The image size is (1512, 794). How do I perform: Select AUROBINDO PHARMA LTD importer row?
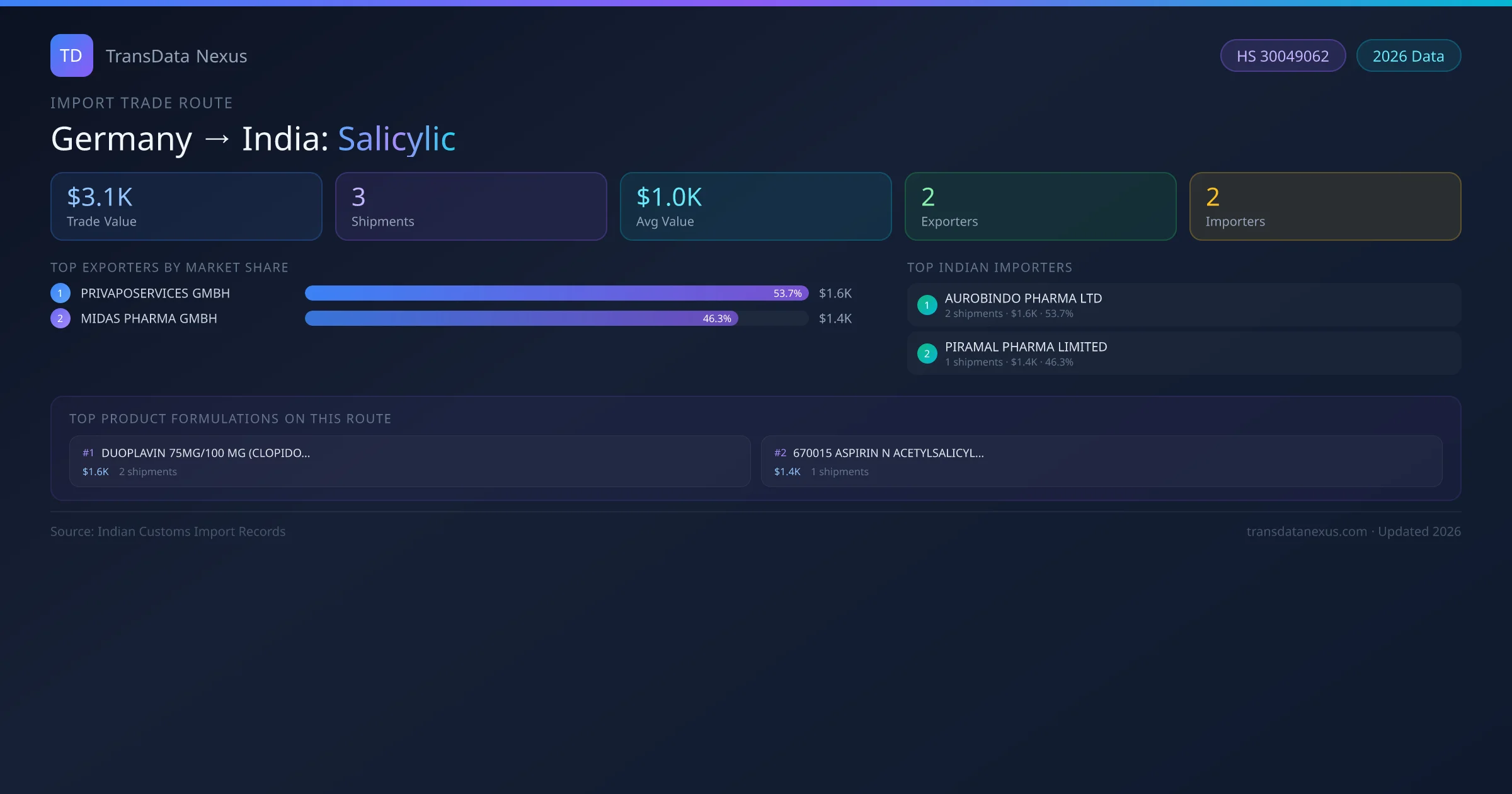click(x=1183, y=305)
